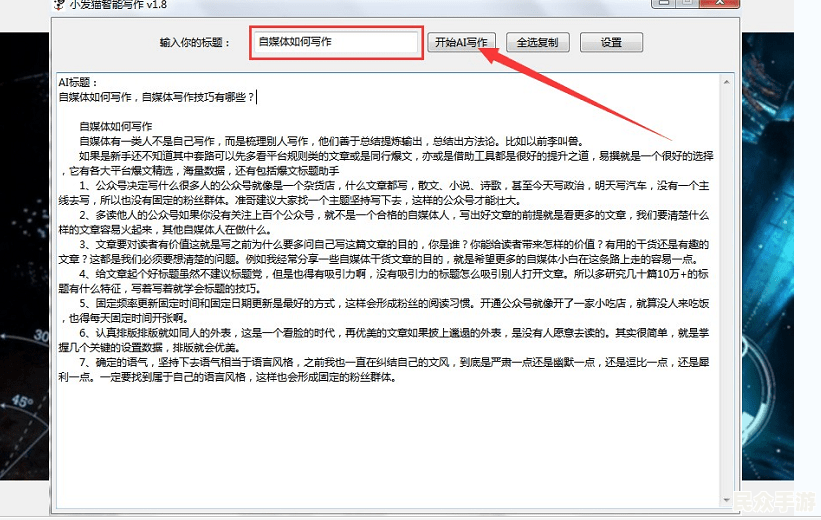The image size is (821, 520).
Task: Click the line starting 5、固定频率更新
Action: click(384, 311)
